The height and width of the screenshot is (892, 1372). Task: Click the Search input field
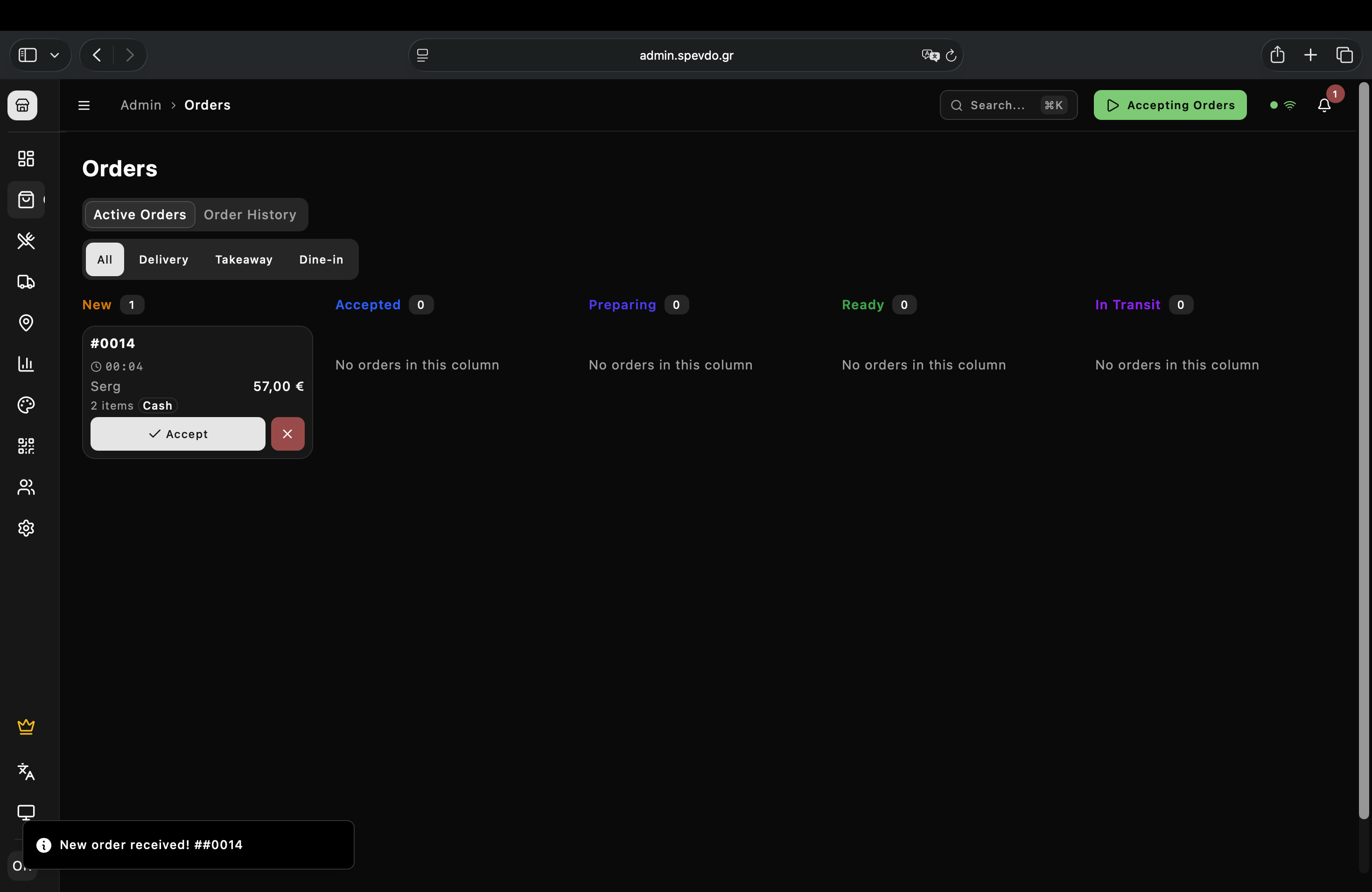[x=1003, y=105]
